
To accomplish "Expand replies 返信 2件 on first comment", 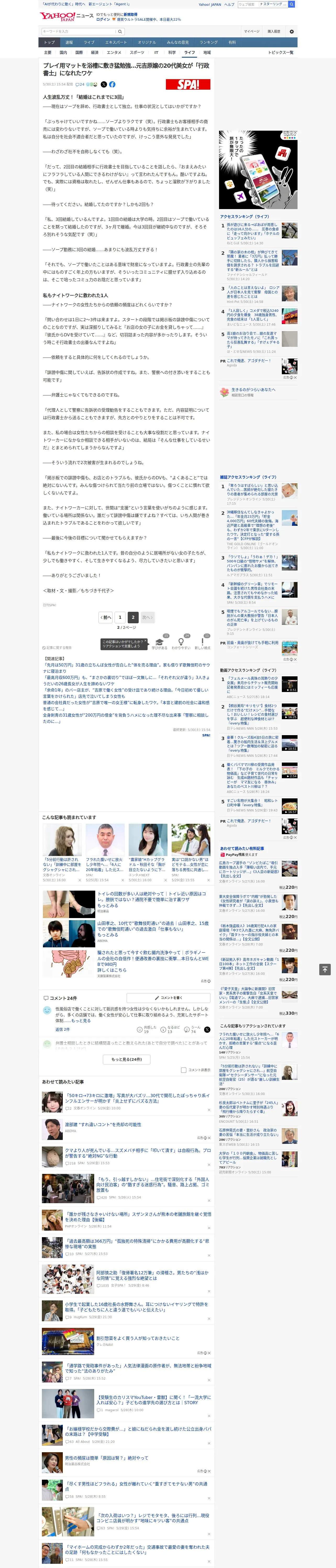I will [x=62, y=1029].
